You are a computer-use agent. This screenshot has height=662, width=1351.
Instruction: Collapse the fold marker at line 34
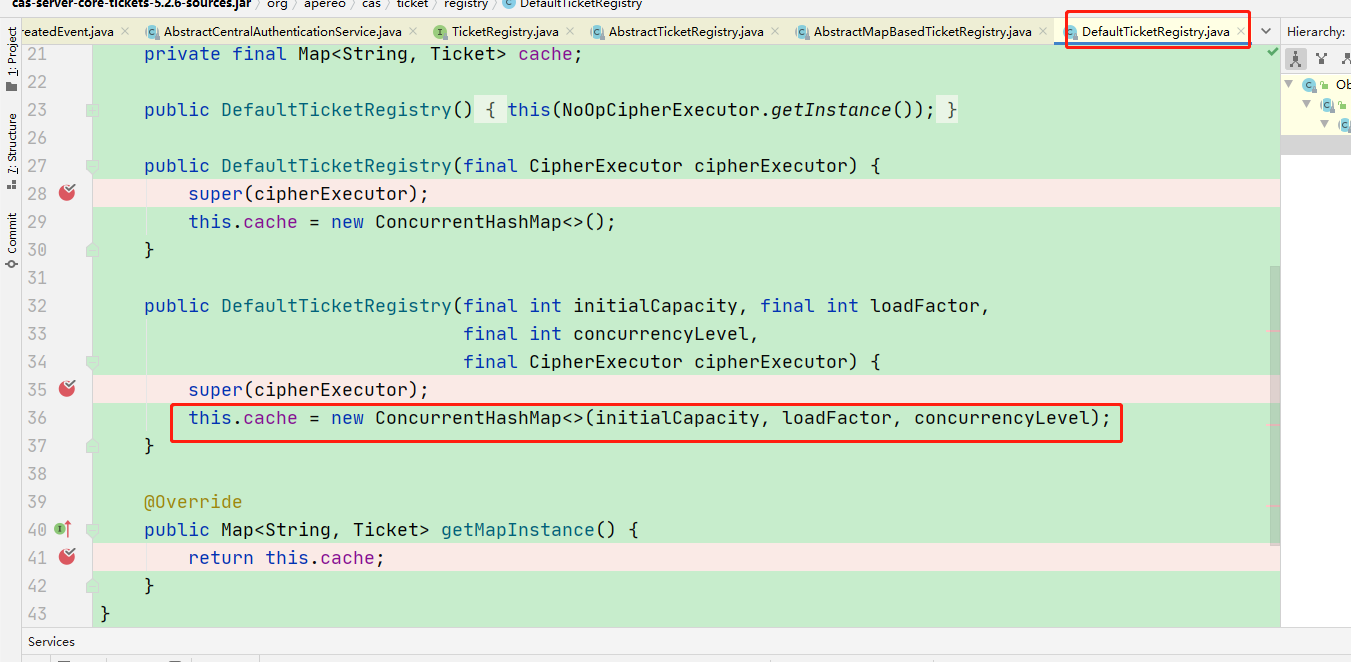(92, 361)
